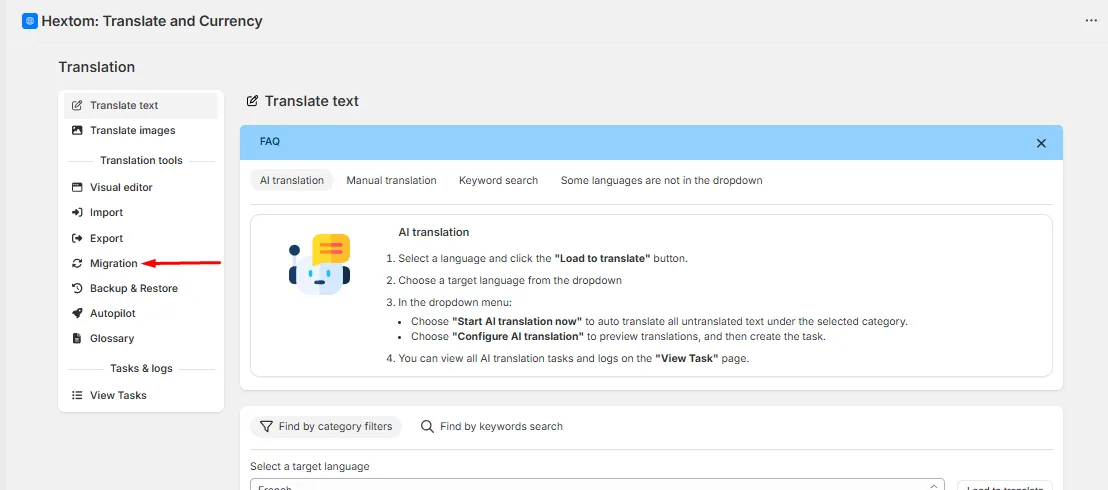Viewport: 1108px width, 490px height.
Task: Open the three-dot menu at top right
Action: click(x=1091, y=21)
